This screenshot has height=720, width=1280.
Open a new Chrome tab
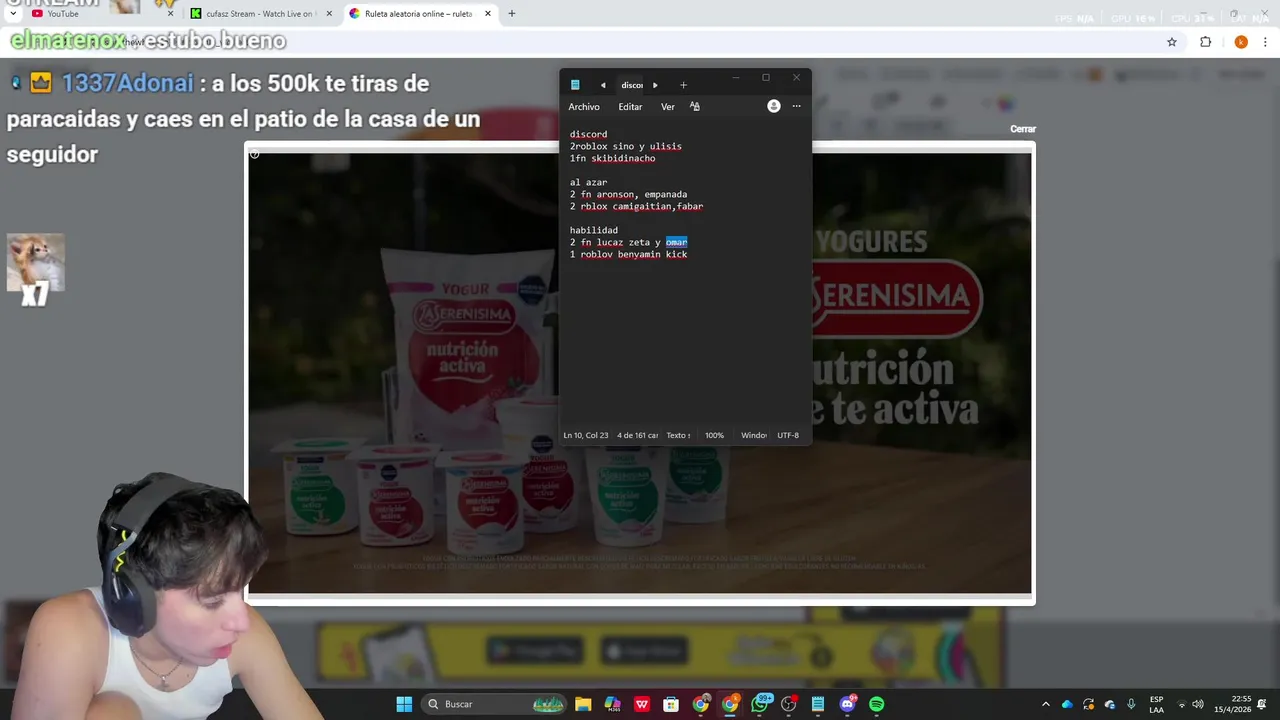tap(512, 13)
